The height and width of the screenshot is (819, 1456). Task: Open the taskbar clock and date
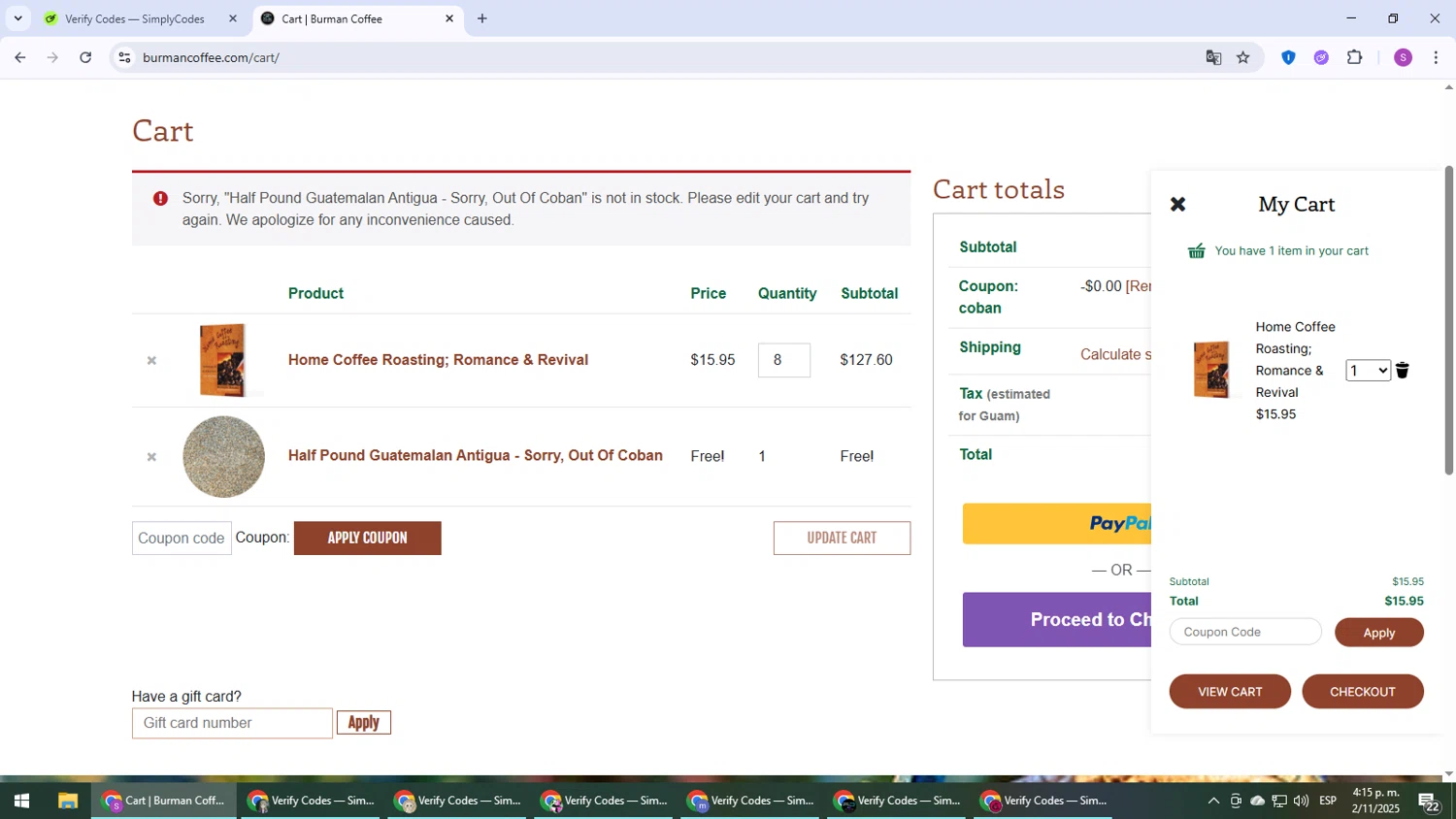click(1375, 801)
